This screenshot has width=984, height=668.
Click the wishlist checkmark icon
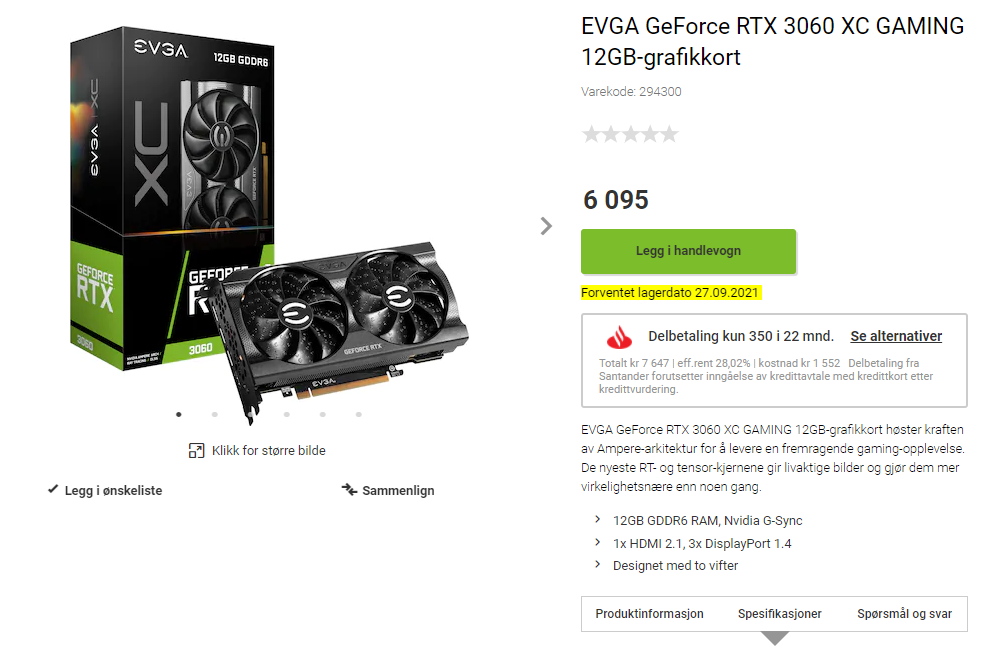[53, 489]
